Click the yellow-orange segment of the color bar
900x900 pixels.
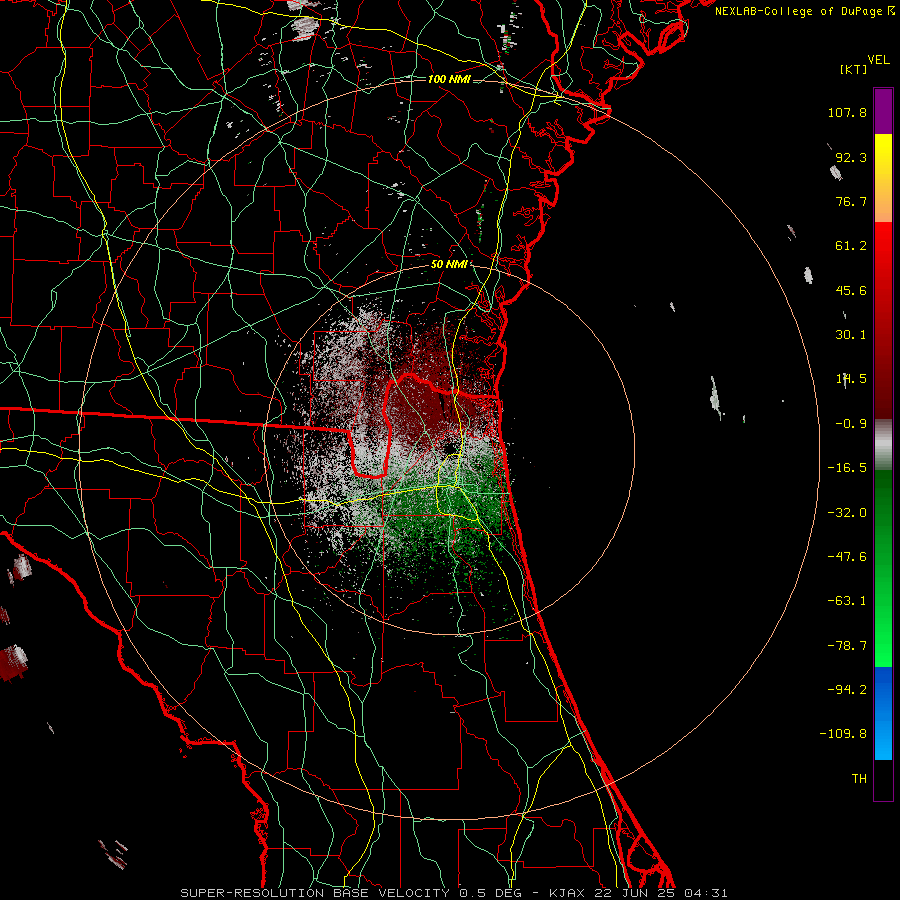point(883,178)
